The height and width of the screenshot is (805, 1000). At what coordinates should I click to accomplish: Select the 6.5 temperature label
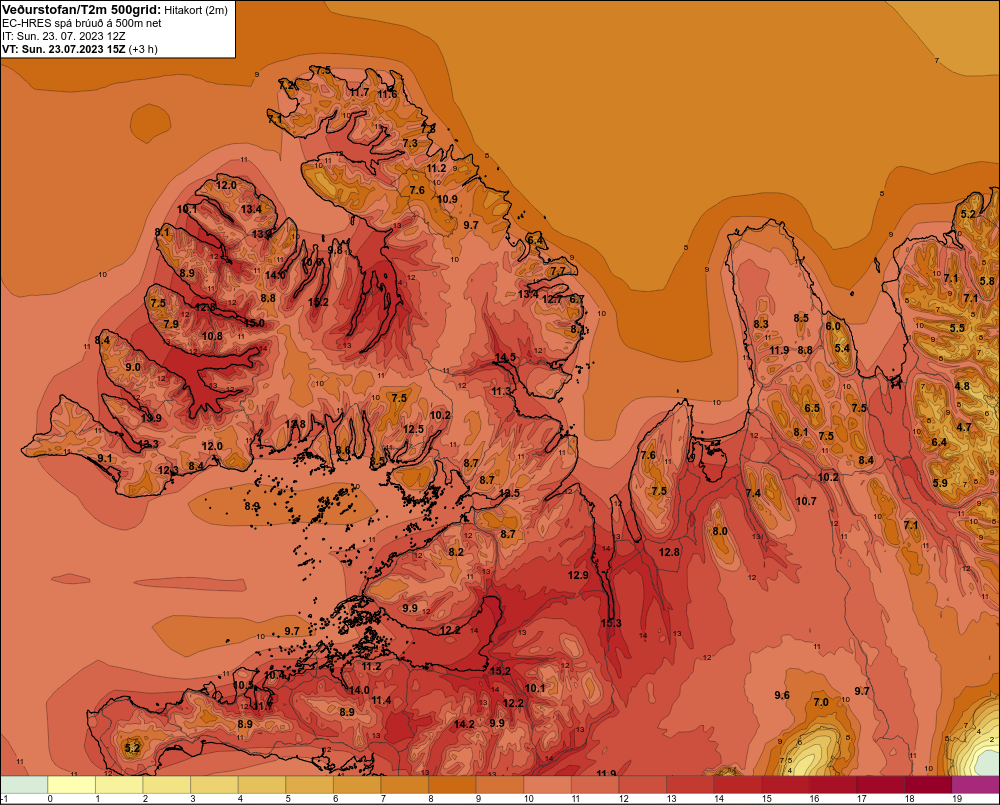point(812,408)
